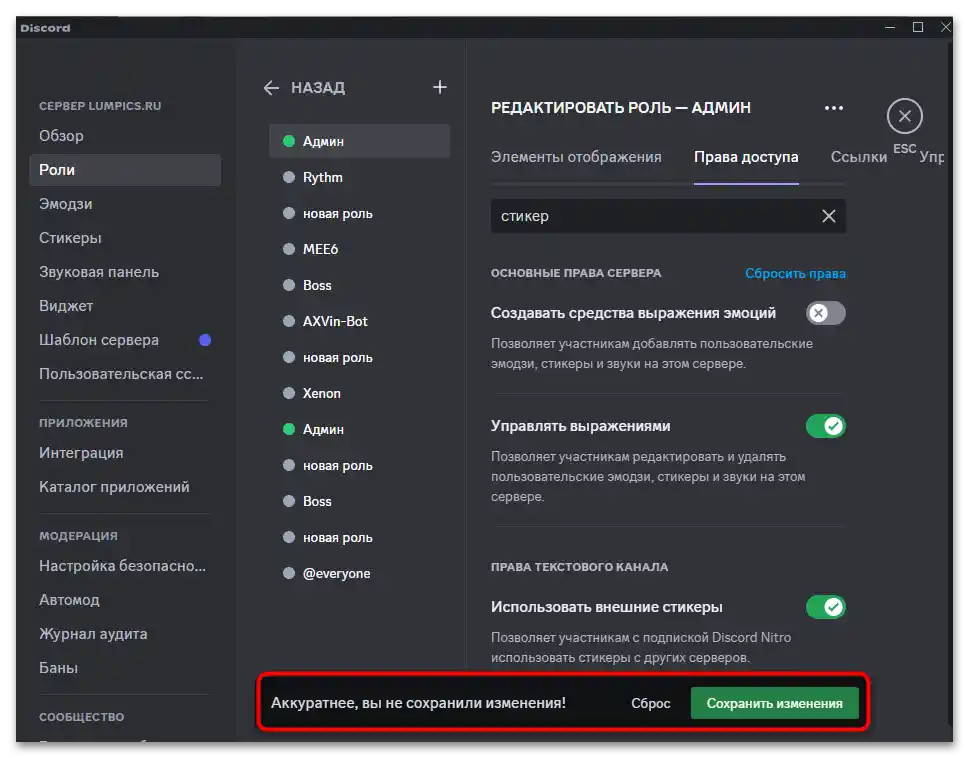
Task: Open the Ссылки tab
Action: point(858,157)
